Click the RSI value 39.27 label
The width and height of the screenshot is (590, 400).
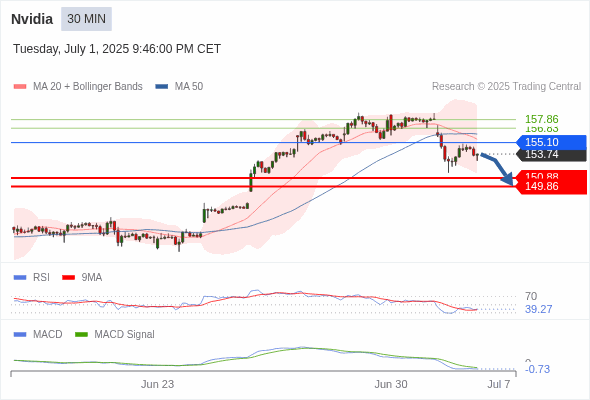(538, 309)
